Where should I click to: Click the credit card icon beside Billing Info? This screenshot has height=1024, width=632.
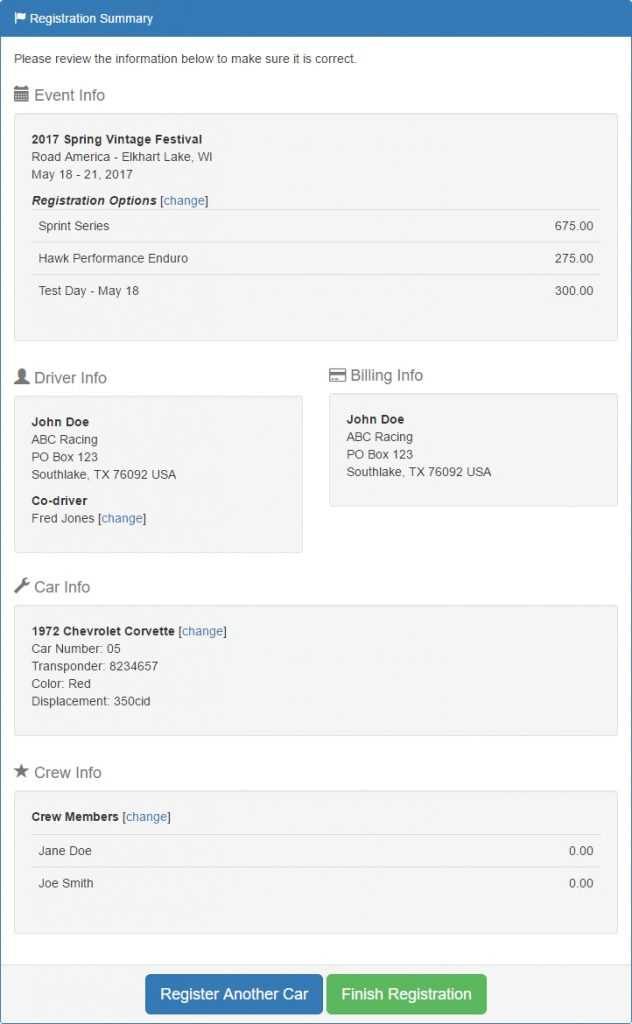pos(337,375)
